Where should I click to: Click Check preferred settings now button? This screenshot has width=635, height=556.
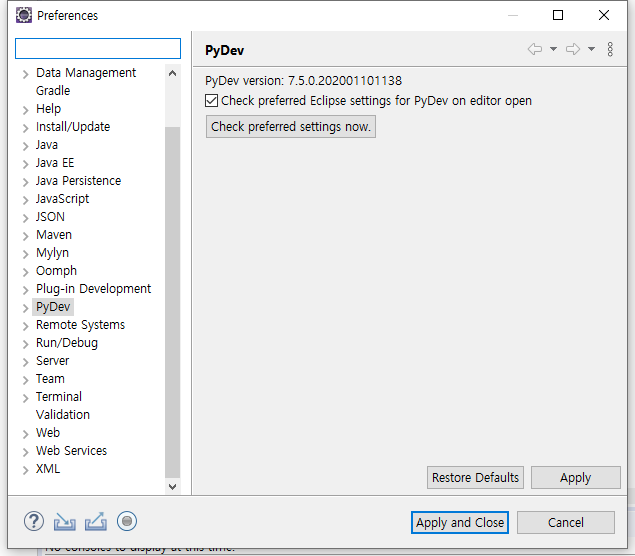click(x=291, y=127)
